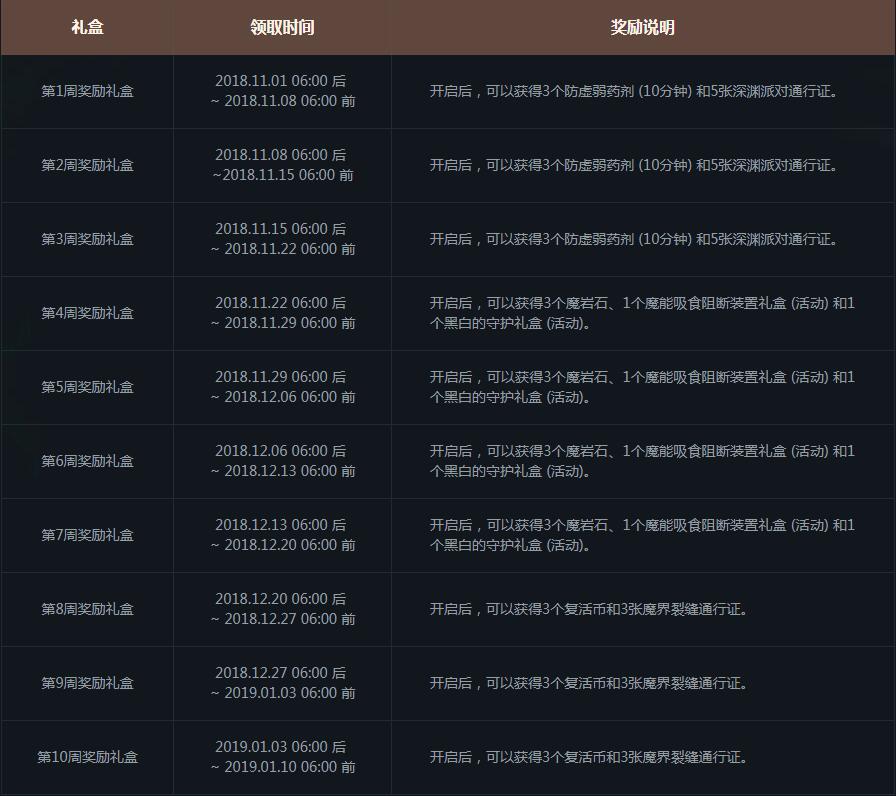Select the 第8周奖励礼盒 cell
Screen dimensions: 896x796
(87, 609)
